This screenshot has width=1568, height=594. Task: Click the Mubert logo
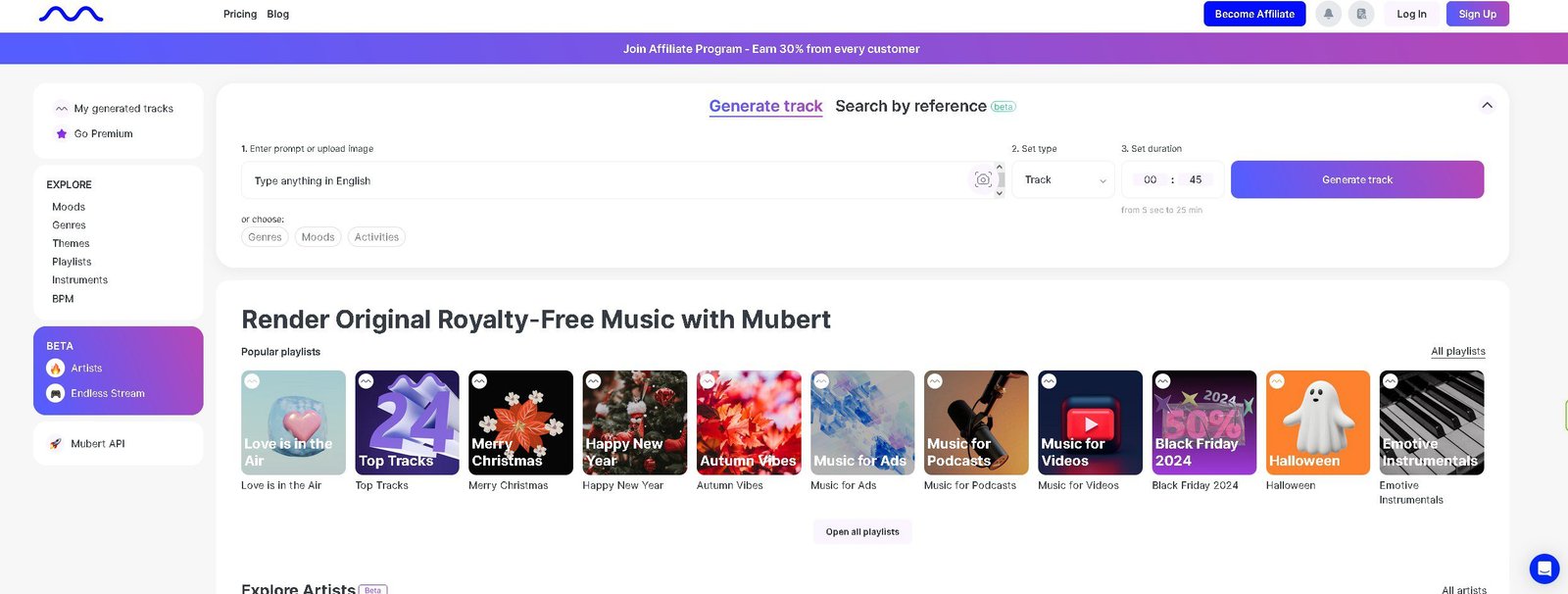pos(72,14)
